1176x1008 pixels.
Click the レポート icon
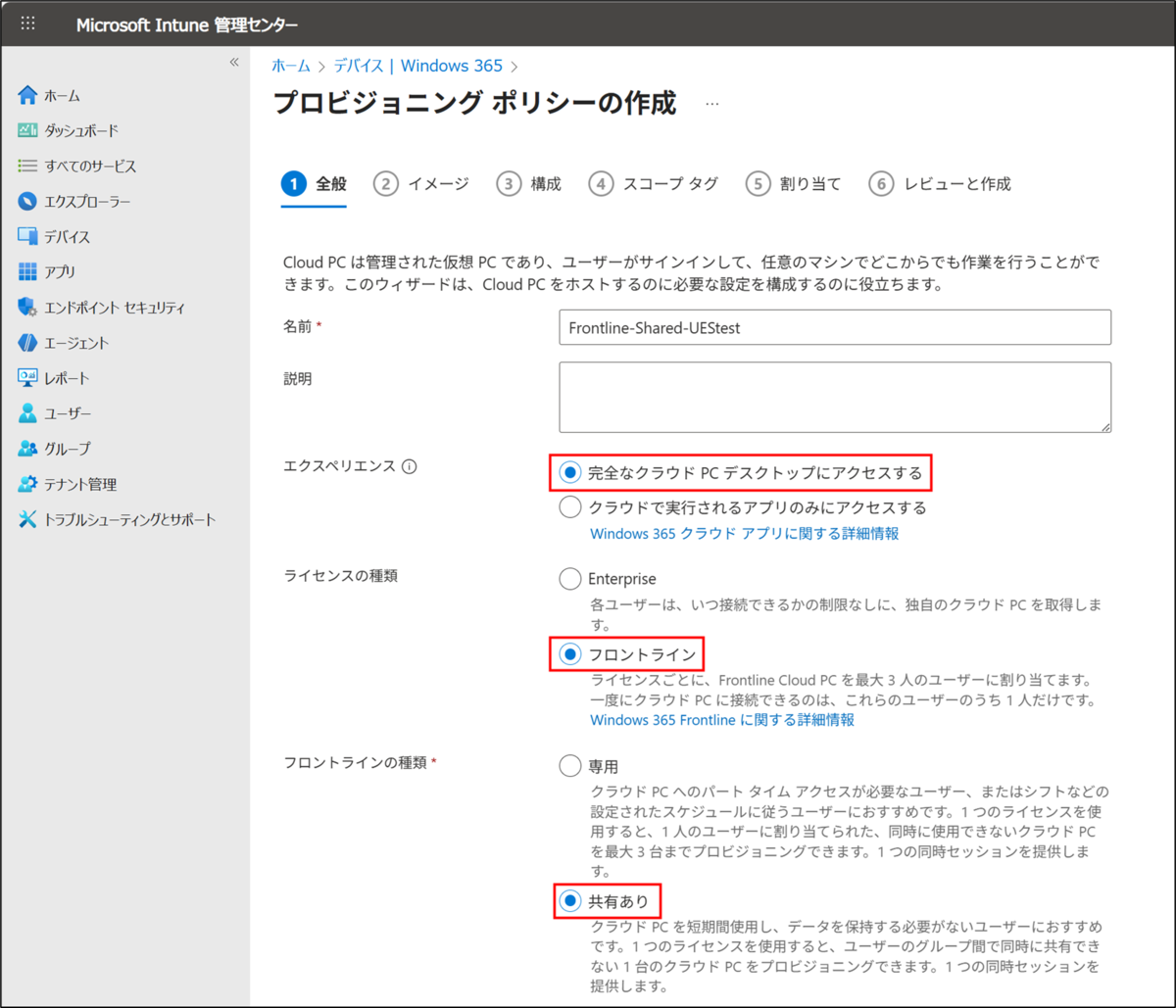pos(27,378)
